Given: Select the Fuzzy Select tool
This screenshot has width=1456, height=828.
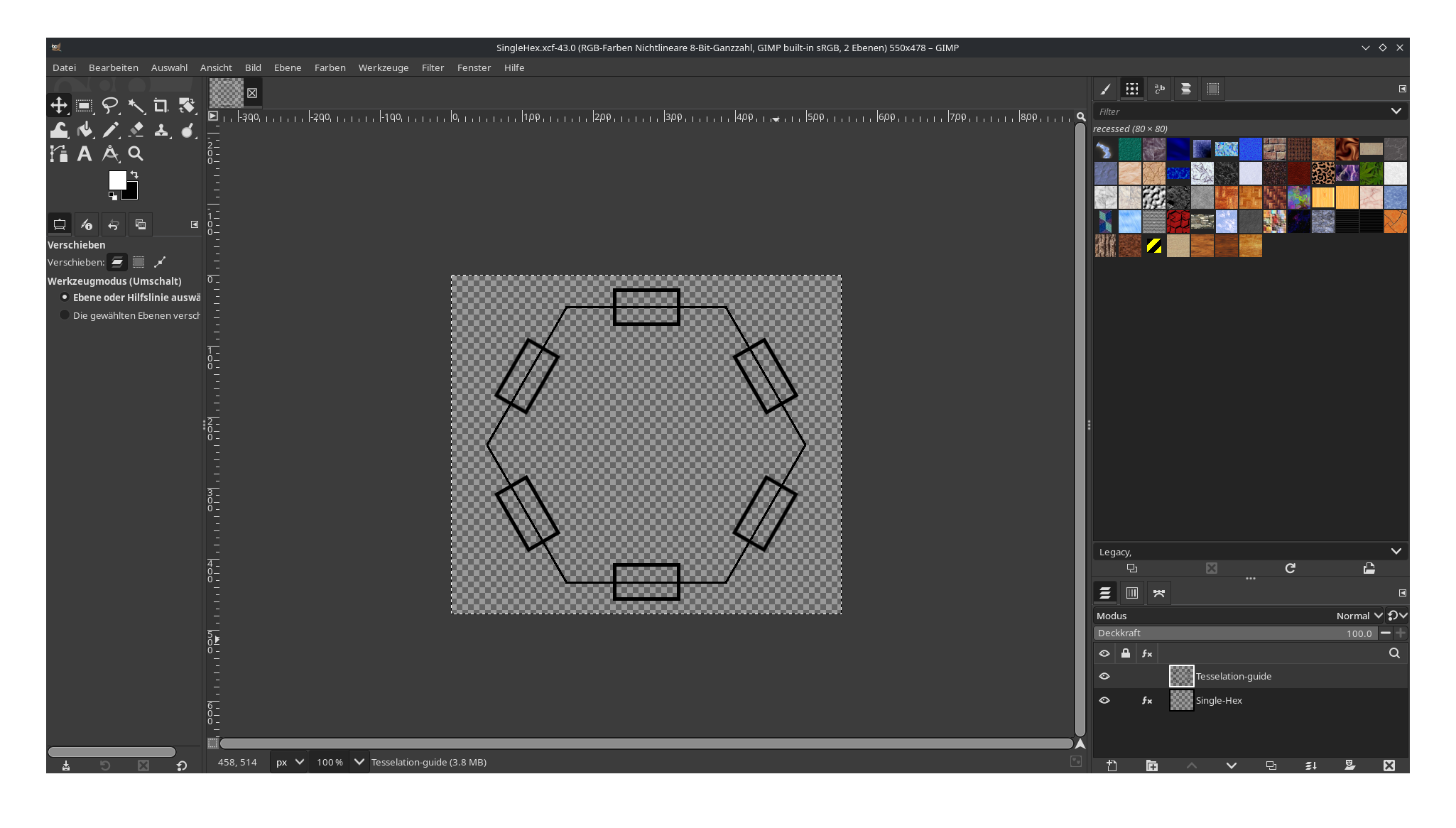Looking at the screenshot, I should [136, 105].
